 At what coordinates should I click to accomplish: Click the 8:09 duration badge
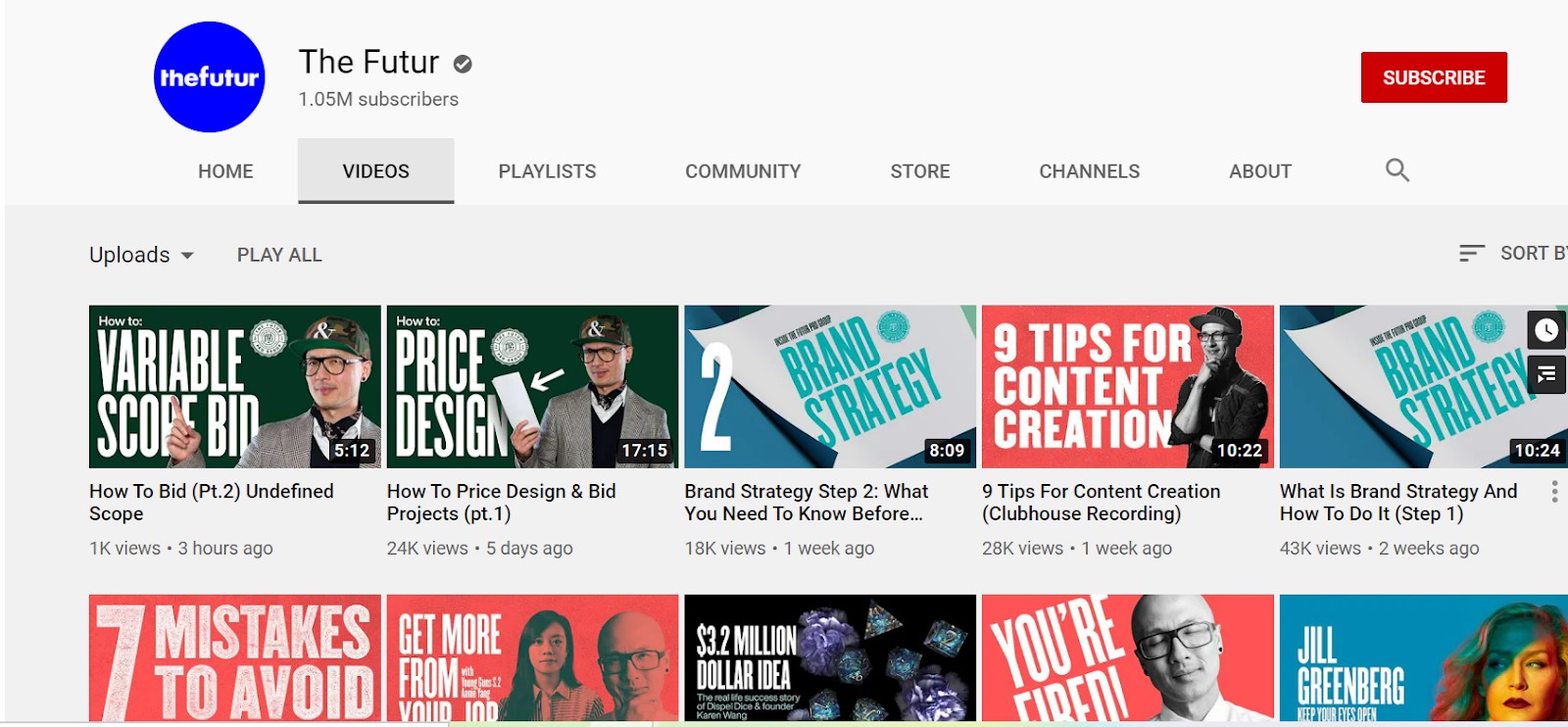947,451
